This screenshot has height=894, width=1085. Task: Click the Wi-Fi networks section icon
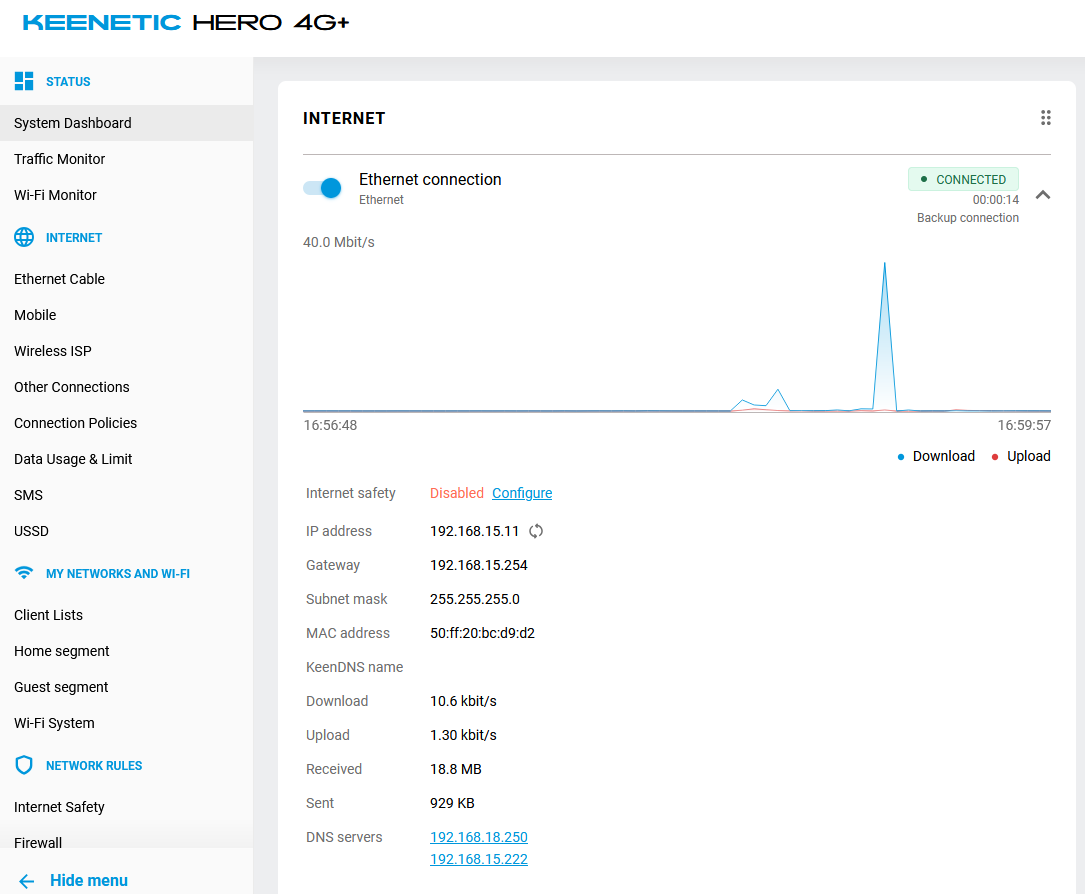point(24,573)
